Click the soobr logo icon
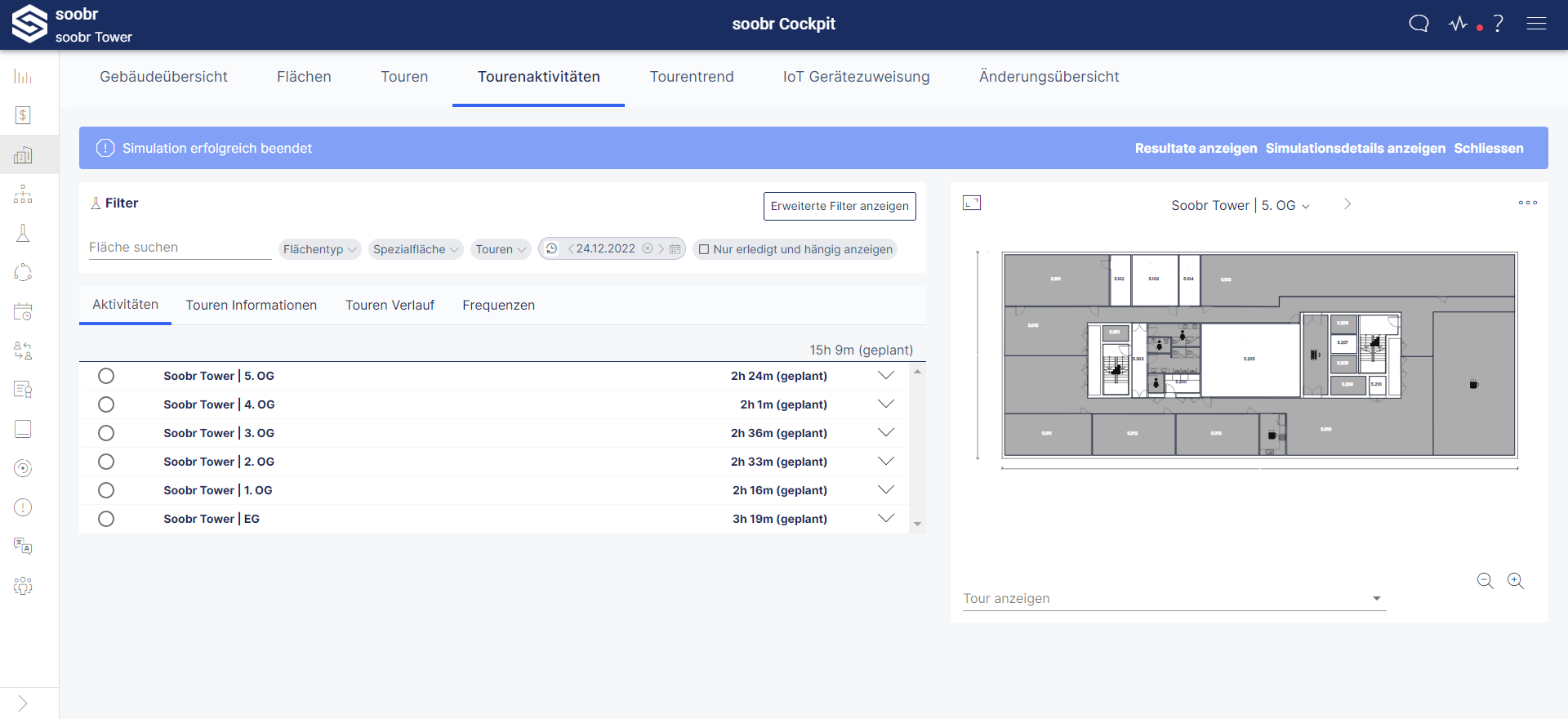 (29, 24)
